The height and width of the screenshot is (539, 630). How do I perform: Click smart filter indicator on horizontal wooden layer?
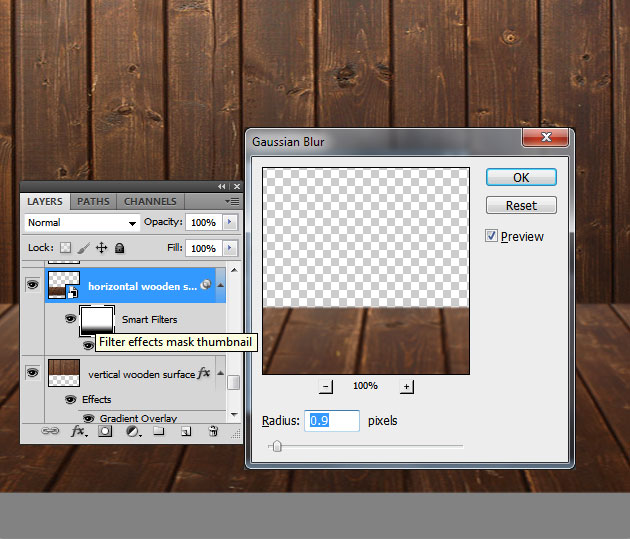click(x=206, y=285)
